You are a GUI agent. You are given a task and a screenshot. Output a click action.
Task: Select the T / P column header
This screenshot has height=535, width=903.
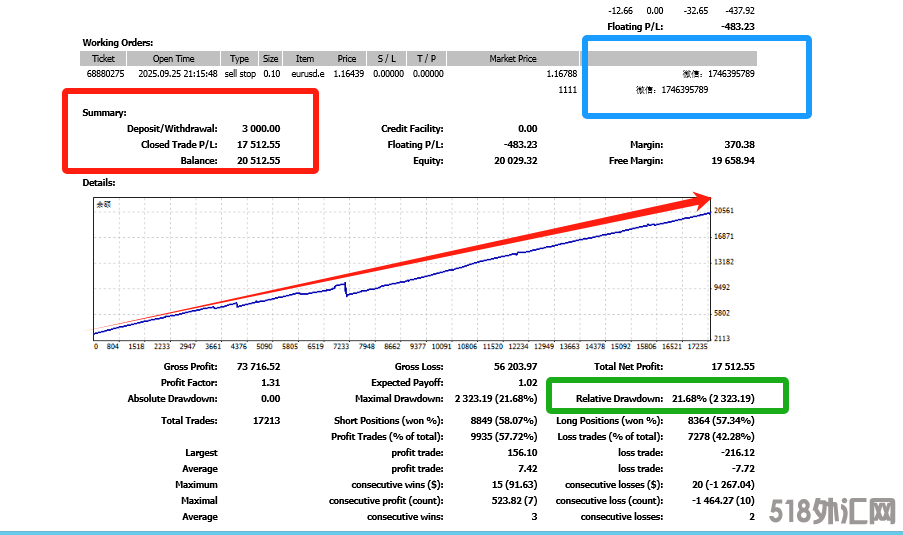426,59
